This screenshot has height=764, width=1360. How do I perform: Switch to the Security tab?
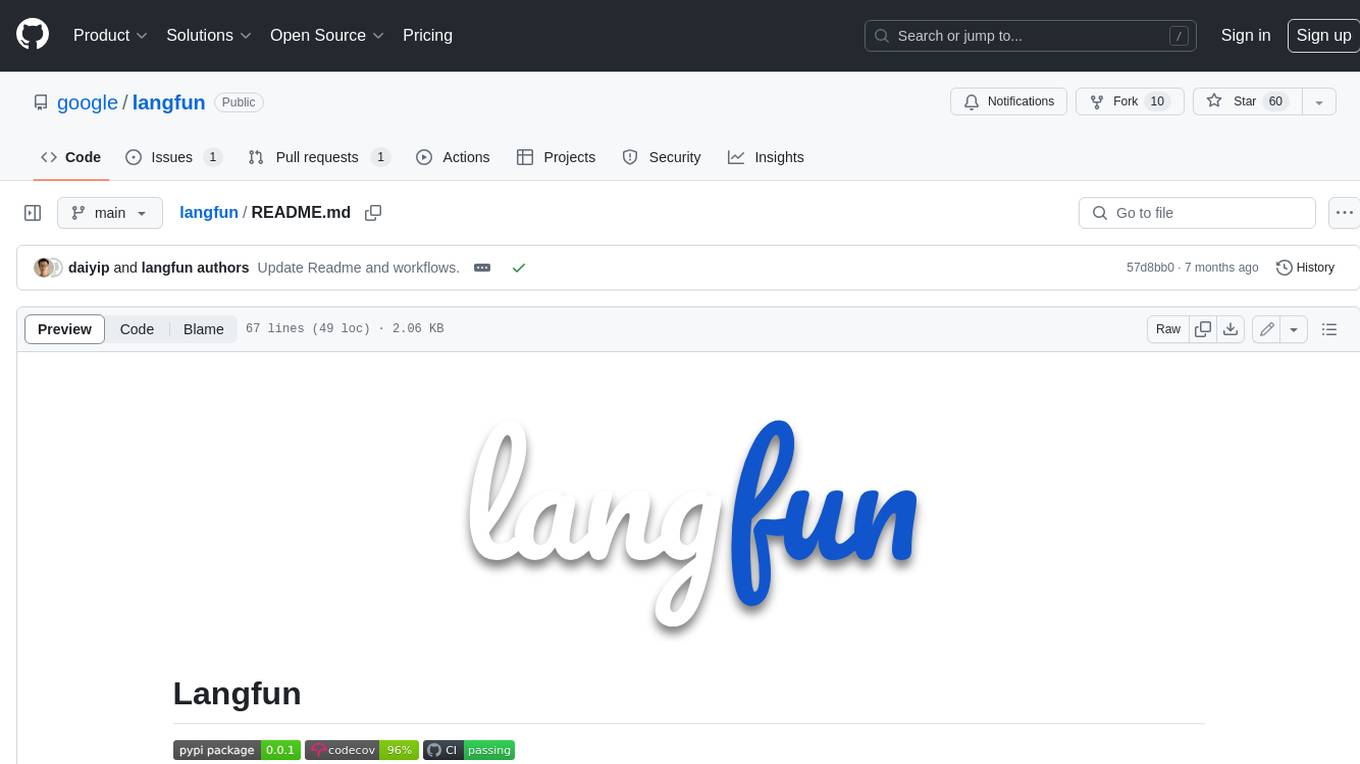[661, 157]
